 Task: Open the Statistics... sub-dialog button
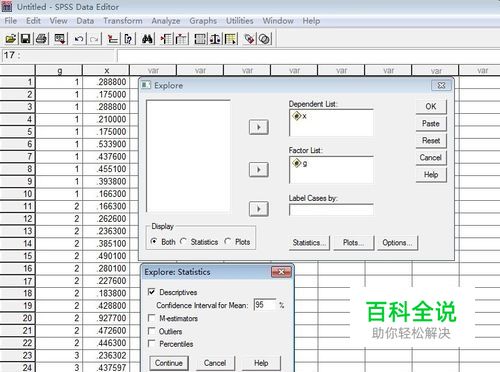[309, 243]
